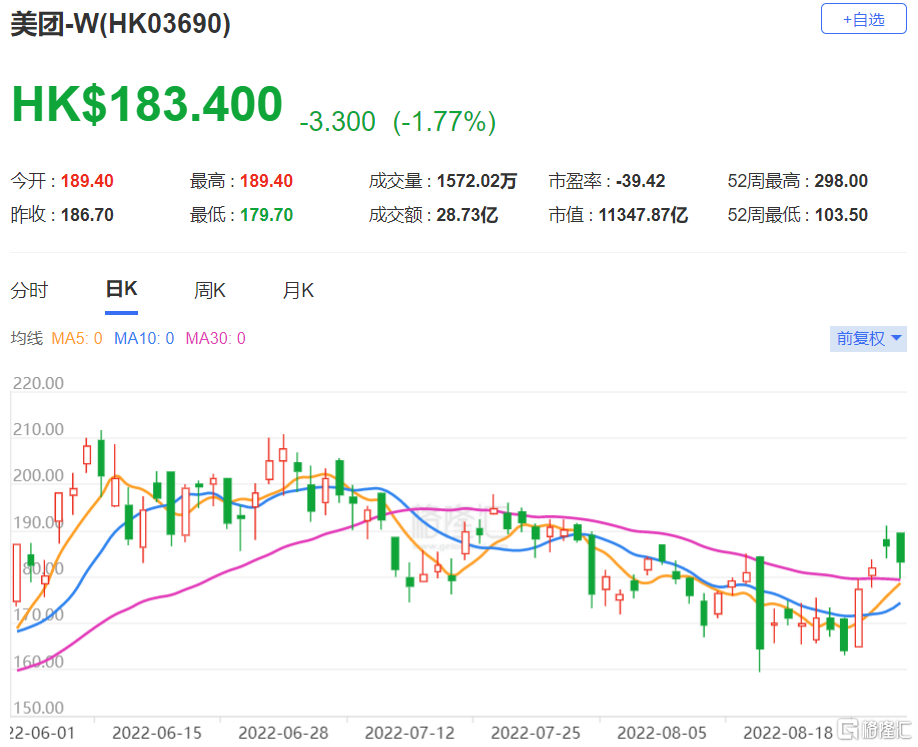Click the 2022-07-12 date axis label

coord(410,733)
